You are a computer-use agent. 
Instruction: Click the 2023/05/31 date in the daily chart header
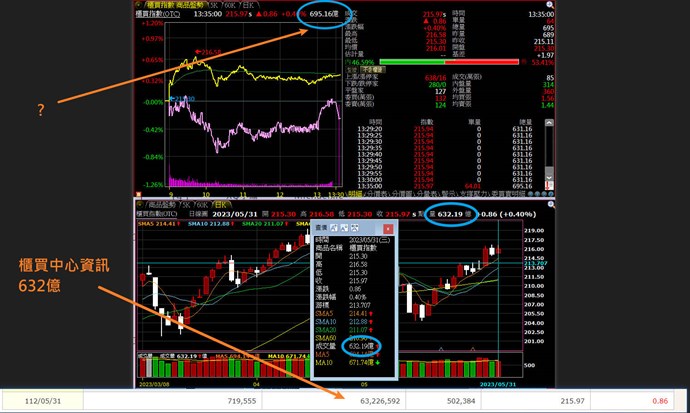pyautogui.click(x=235, y=214)
